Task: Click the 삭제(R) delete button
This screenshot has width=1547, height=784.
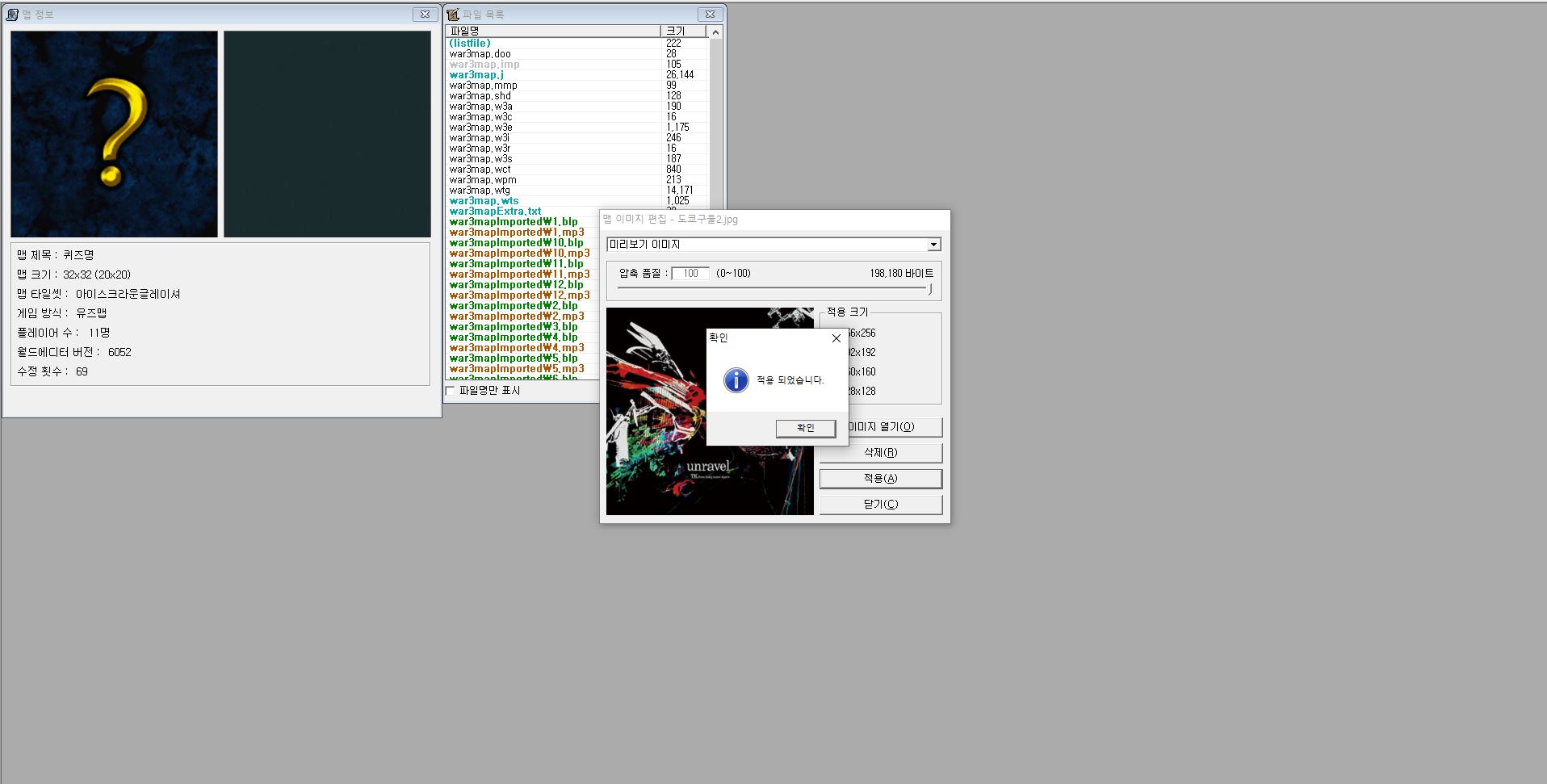Action: tap(881, 452)
